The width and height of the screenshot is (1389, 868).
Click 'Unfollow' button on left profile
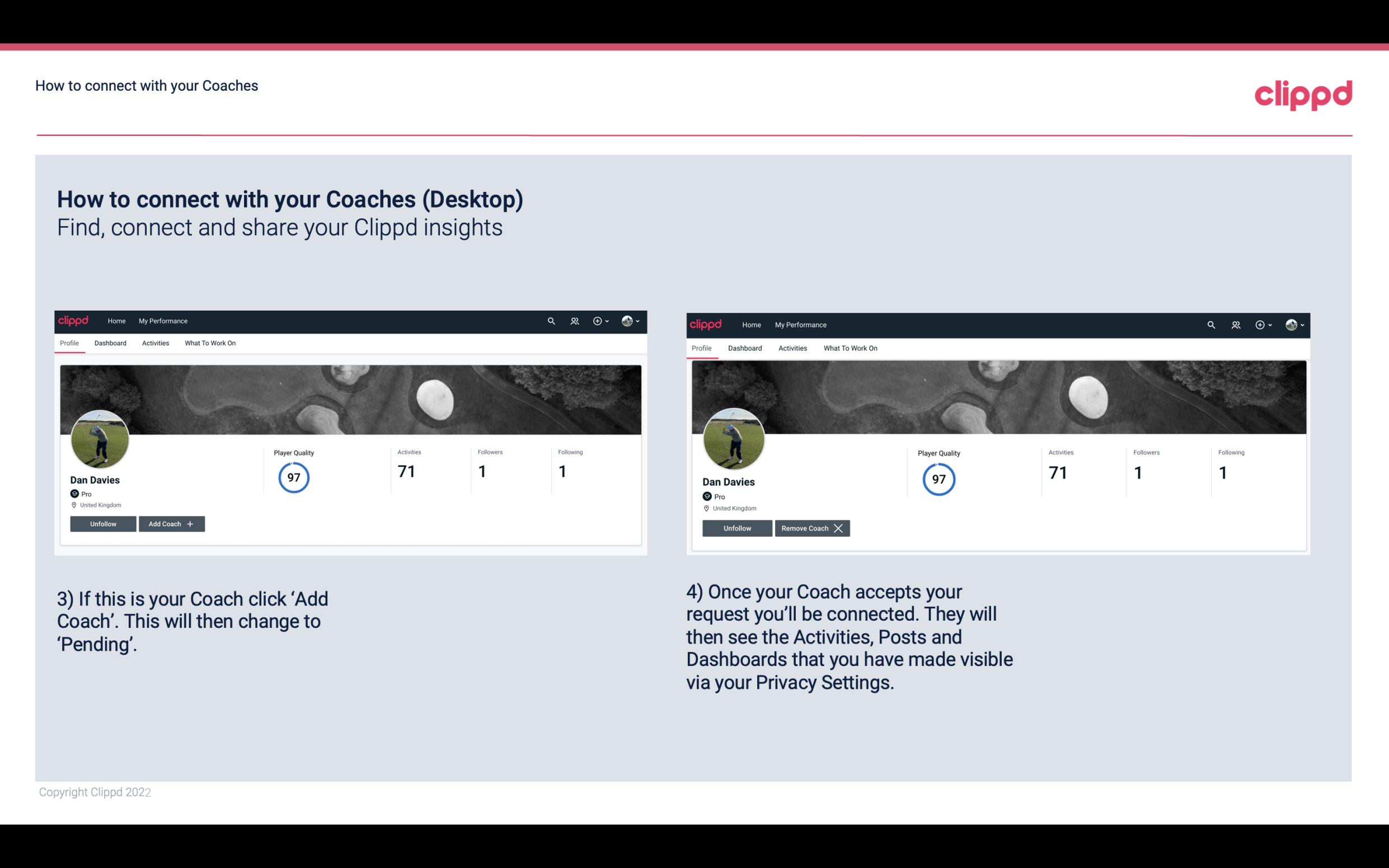click(x=103, y=523)
